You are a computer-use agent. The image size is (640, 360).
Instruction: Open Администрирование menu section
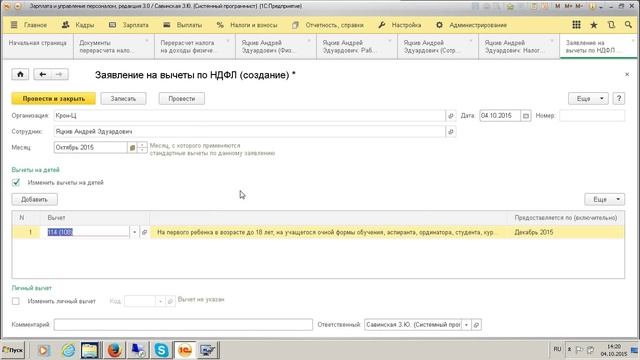[471, 25]
